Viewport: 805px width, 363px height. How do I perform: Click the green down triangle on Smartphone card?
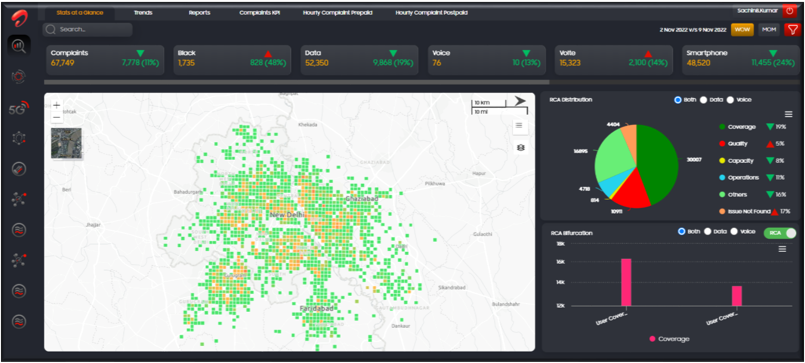tap(773, 53)
